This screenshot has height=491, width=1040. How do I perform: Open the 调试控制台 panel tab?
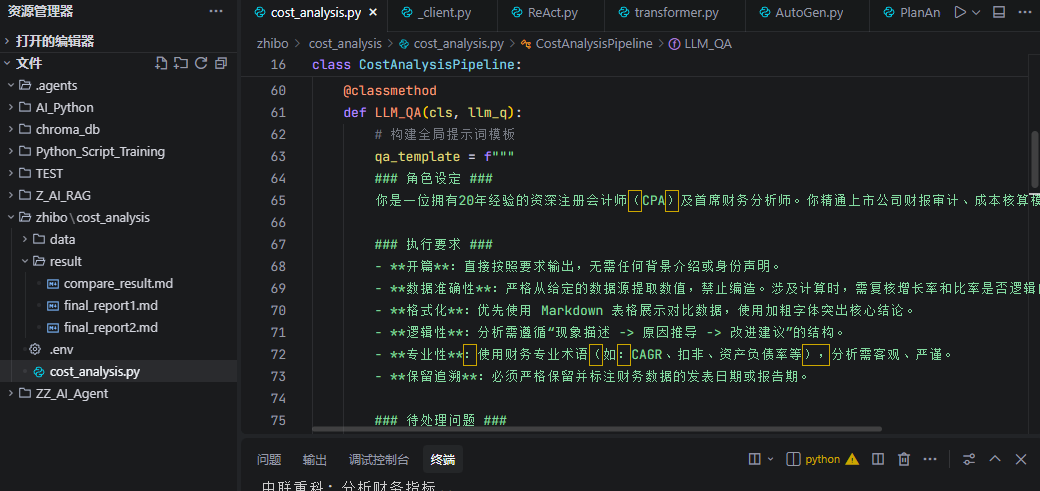coord(379,459)
